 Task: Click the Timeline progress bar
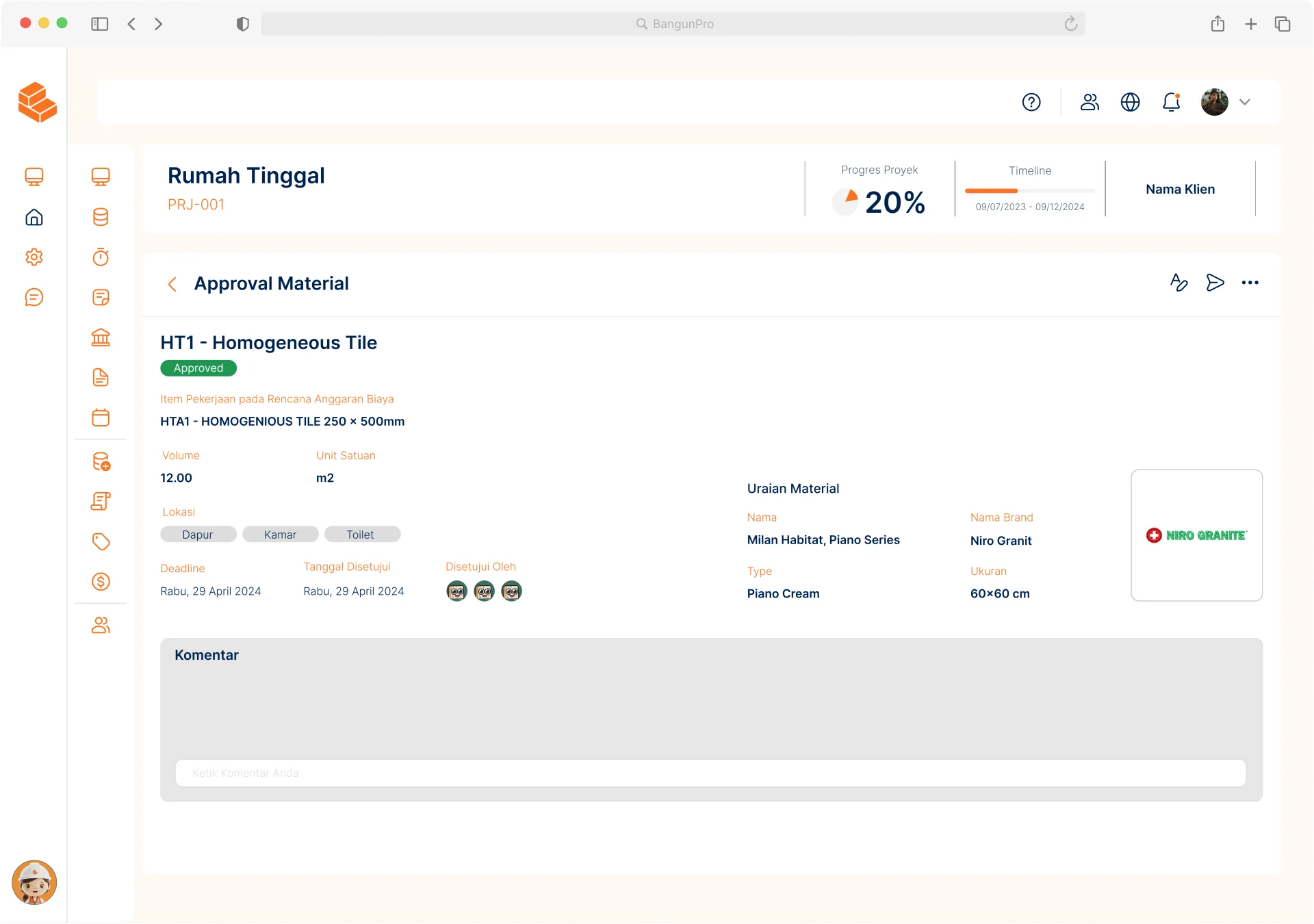(1029, 191)
